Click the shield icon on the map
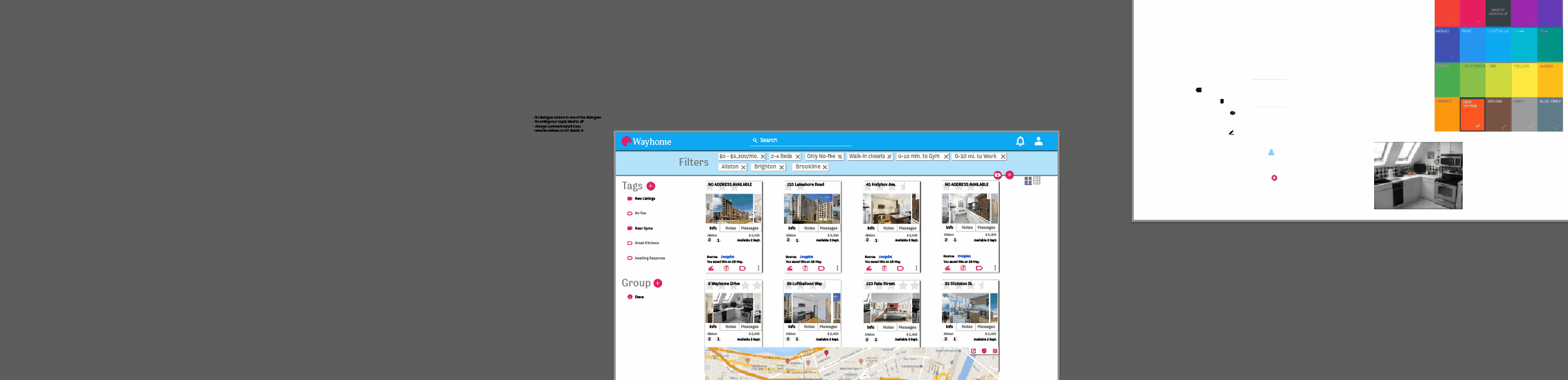Viewport: 1568px width, 380px height. pyautogui.click(x=984, y=351)
